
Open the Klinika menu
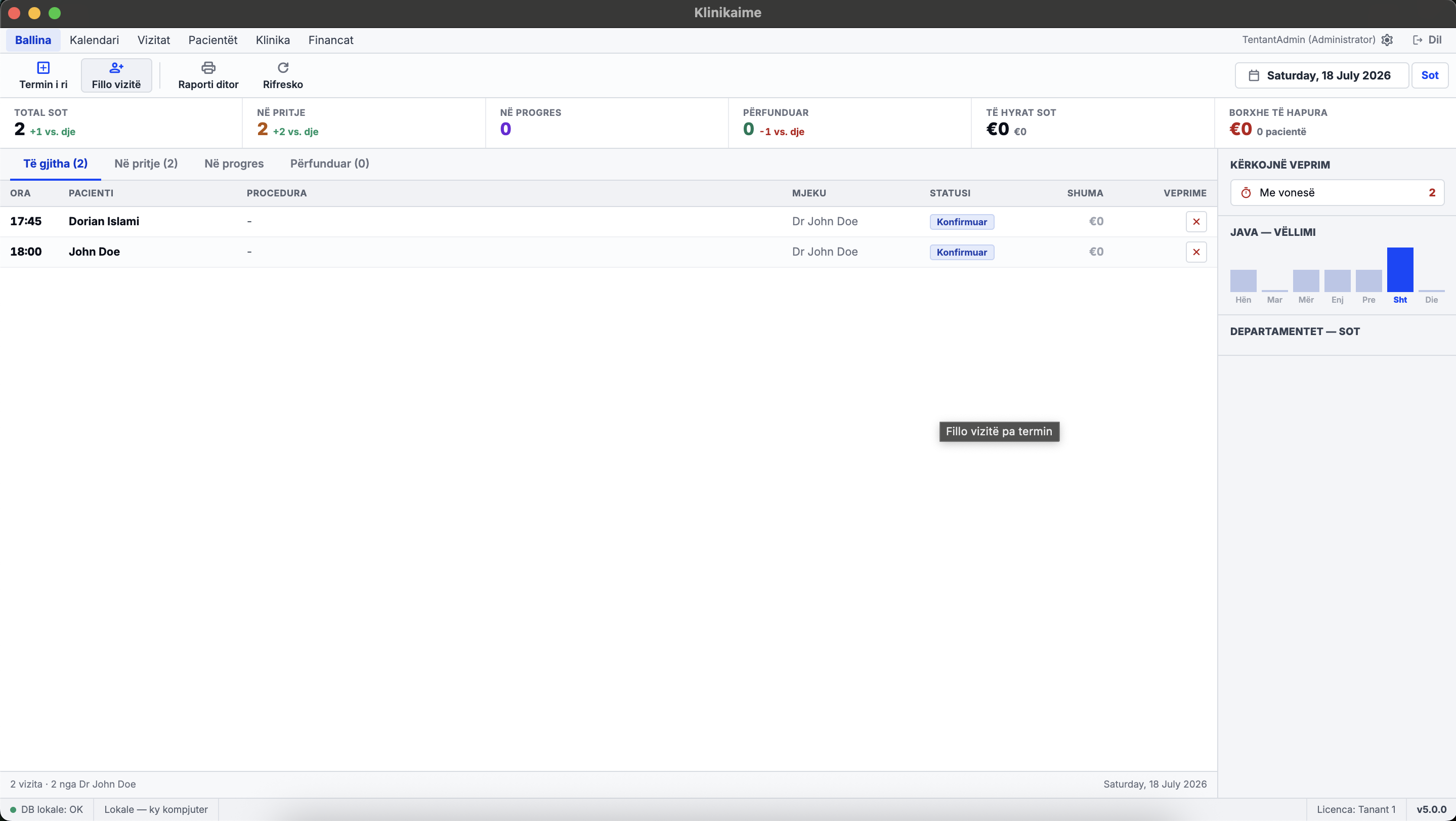(273, 40)
